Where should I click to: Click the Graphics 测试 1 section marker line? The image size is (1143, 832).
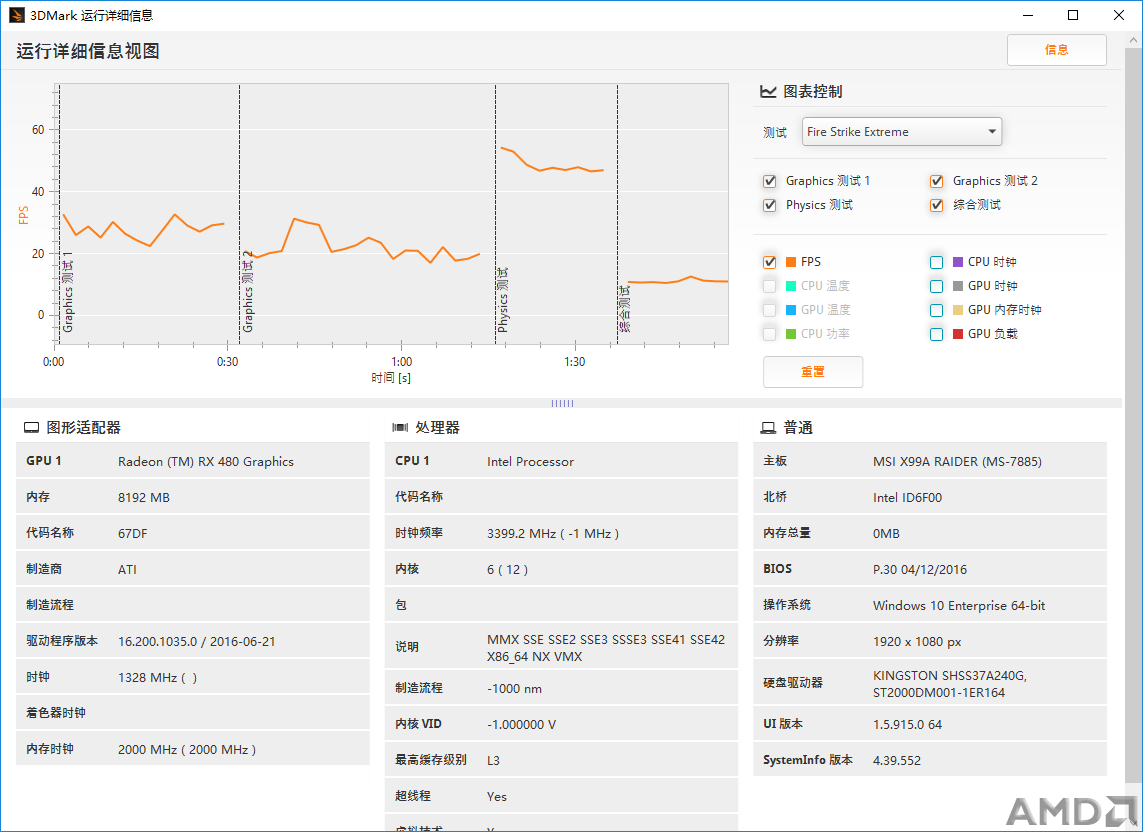point(60,214)
